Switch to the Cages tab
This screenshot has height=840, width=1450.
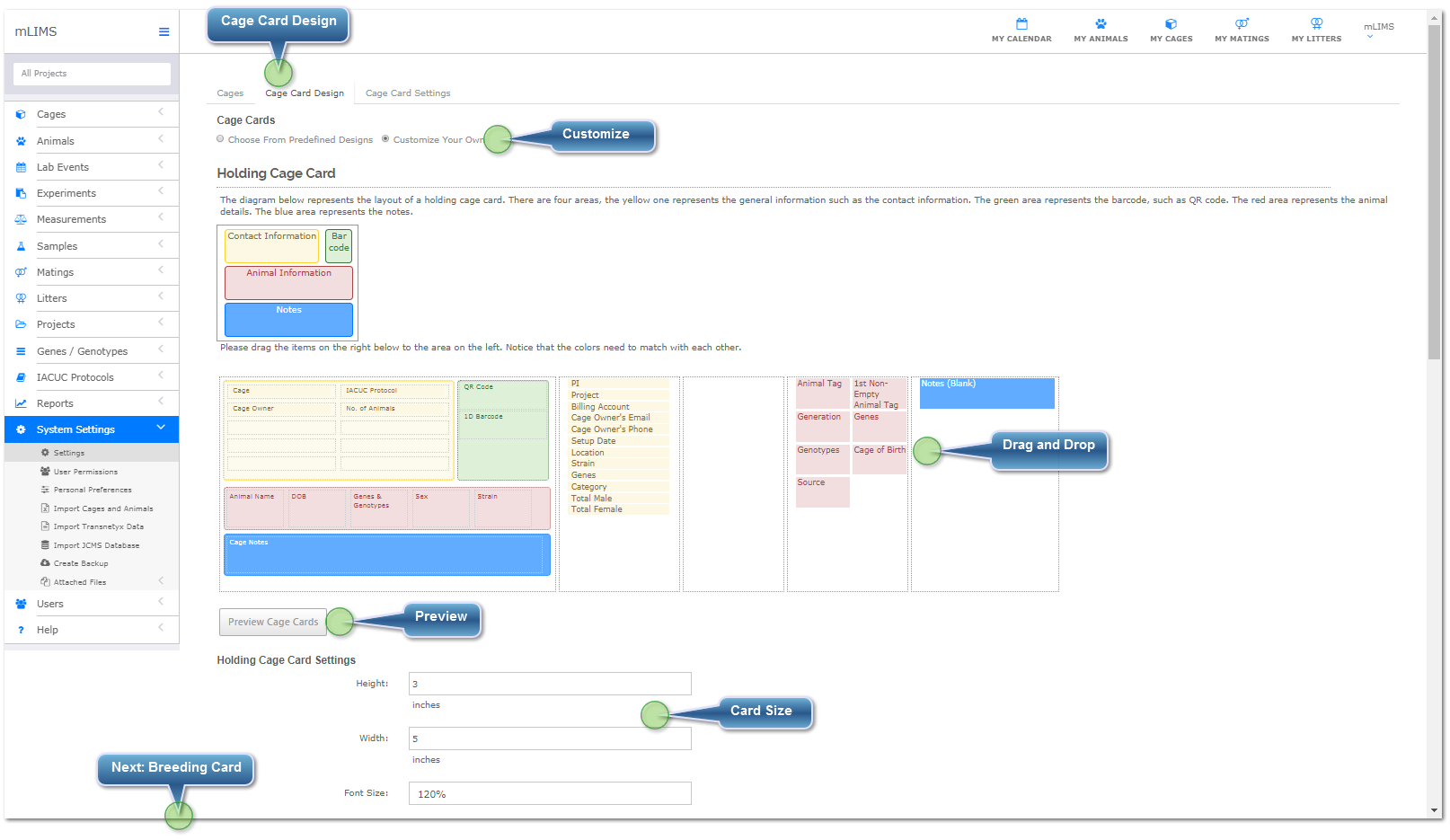pyautogui.click(x=230, y=93)
